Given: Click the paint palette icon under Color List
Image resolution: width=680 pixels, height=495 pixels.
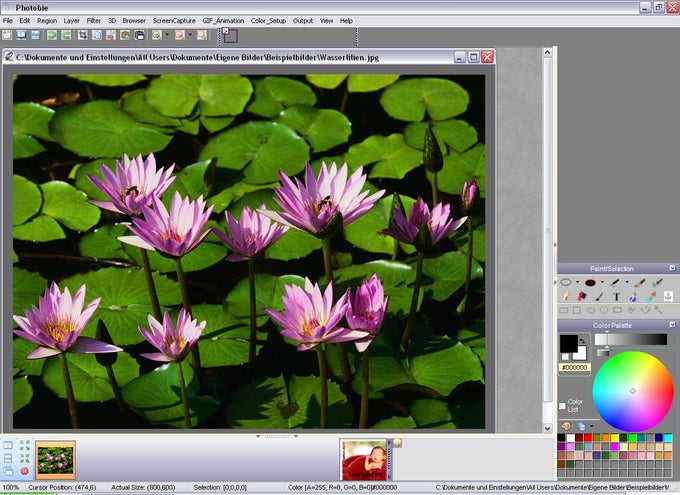Looking at the screenshot, I should [x=566, y=426].
